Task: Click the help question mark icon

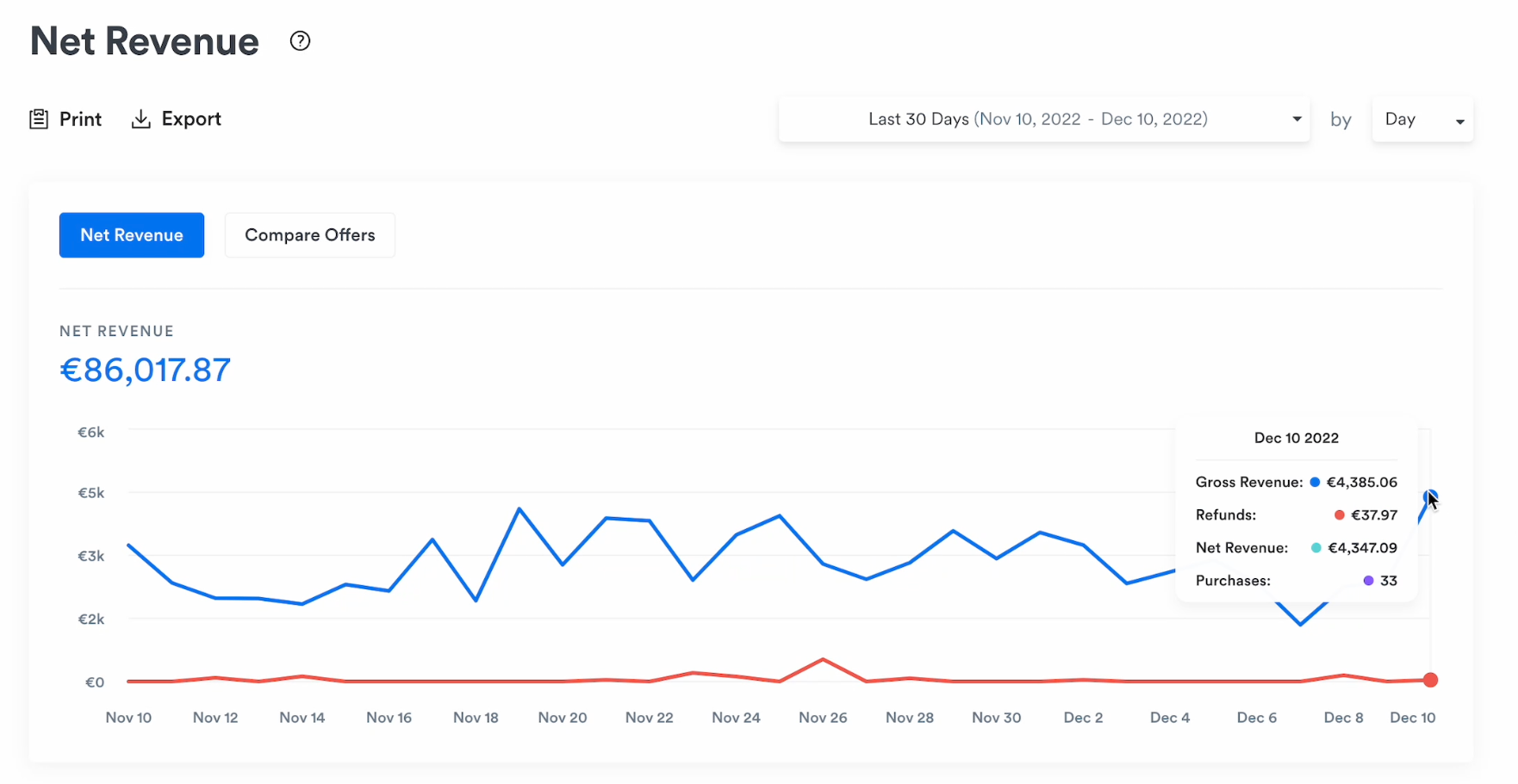Action: point(300,41)
